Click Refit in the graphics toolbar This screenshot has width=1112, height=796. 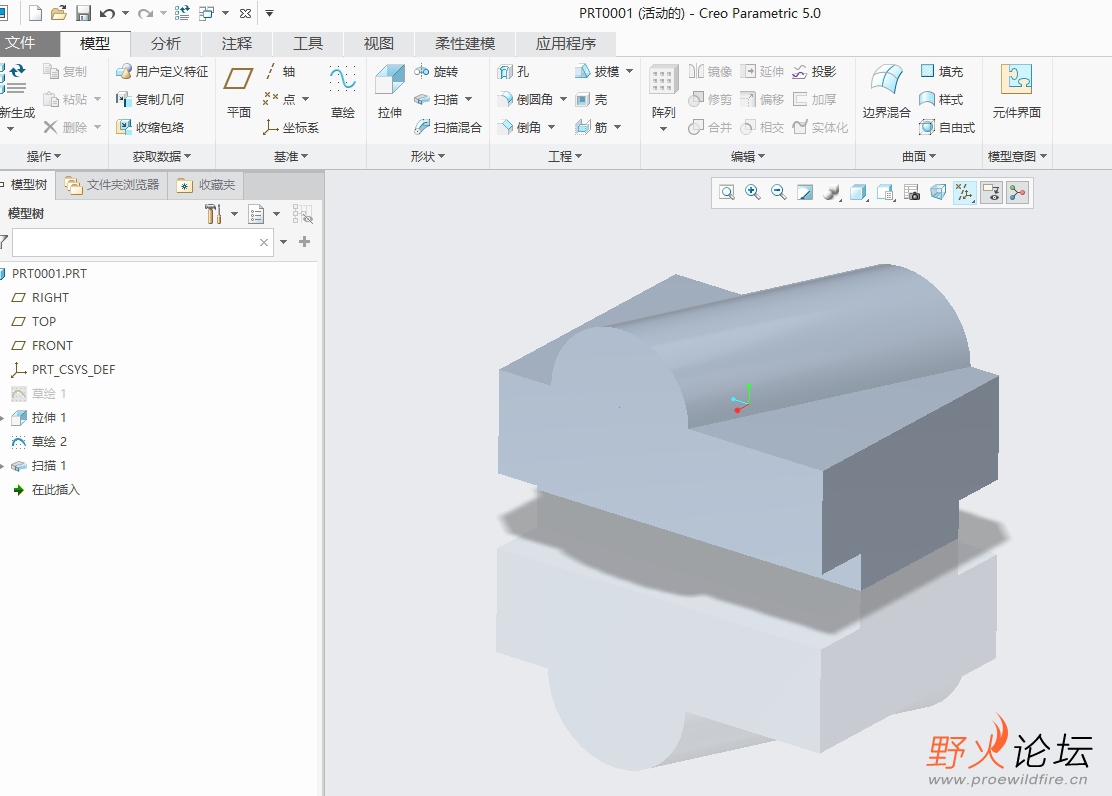pyautogui.click(x=727, y=192)
